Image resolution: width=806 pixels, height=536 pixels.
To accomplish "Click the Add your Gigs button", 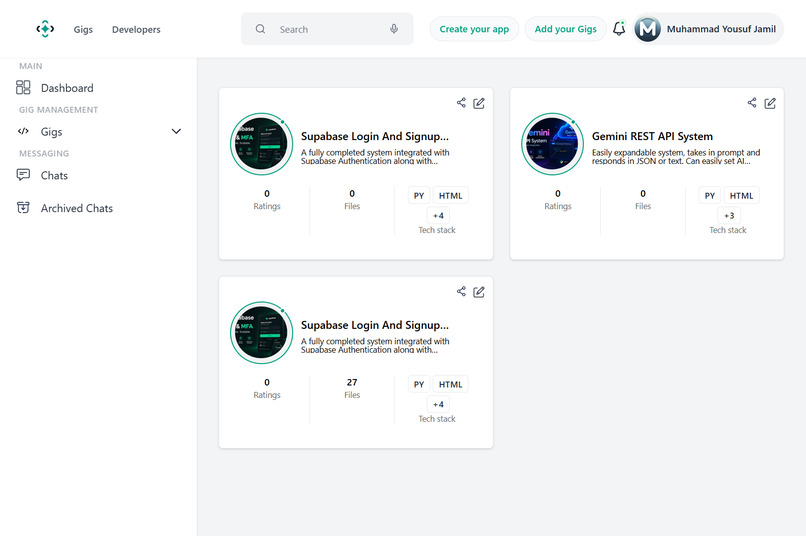I will (x=565, y=29).
